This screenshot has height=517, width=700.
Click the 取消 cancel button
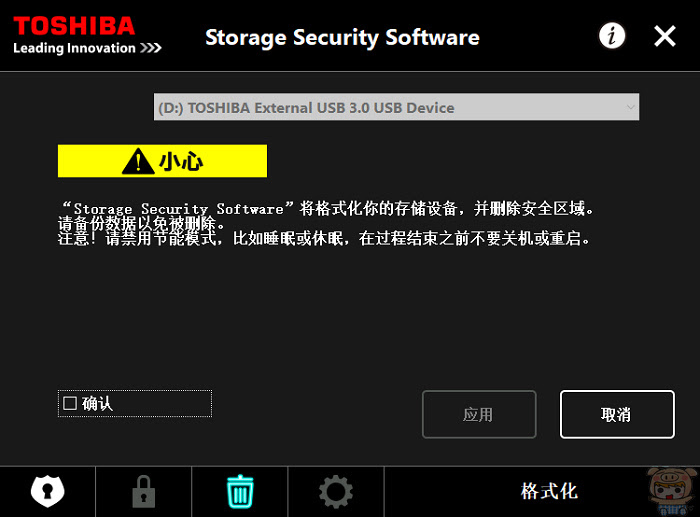coord(617,414)
